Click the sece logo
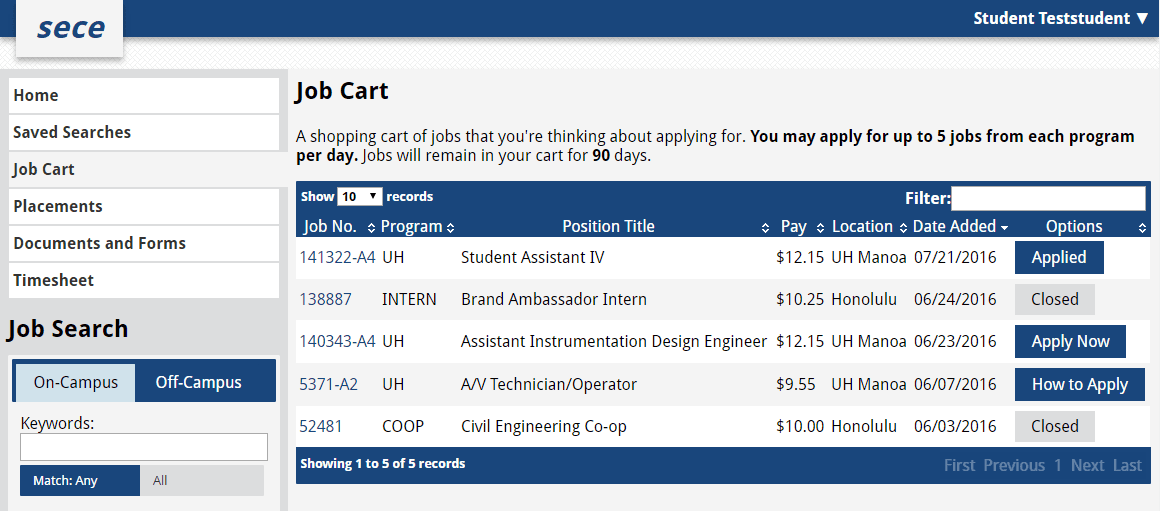This screenshot has width=1160, height=511. coord(70,28)
